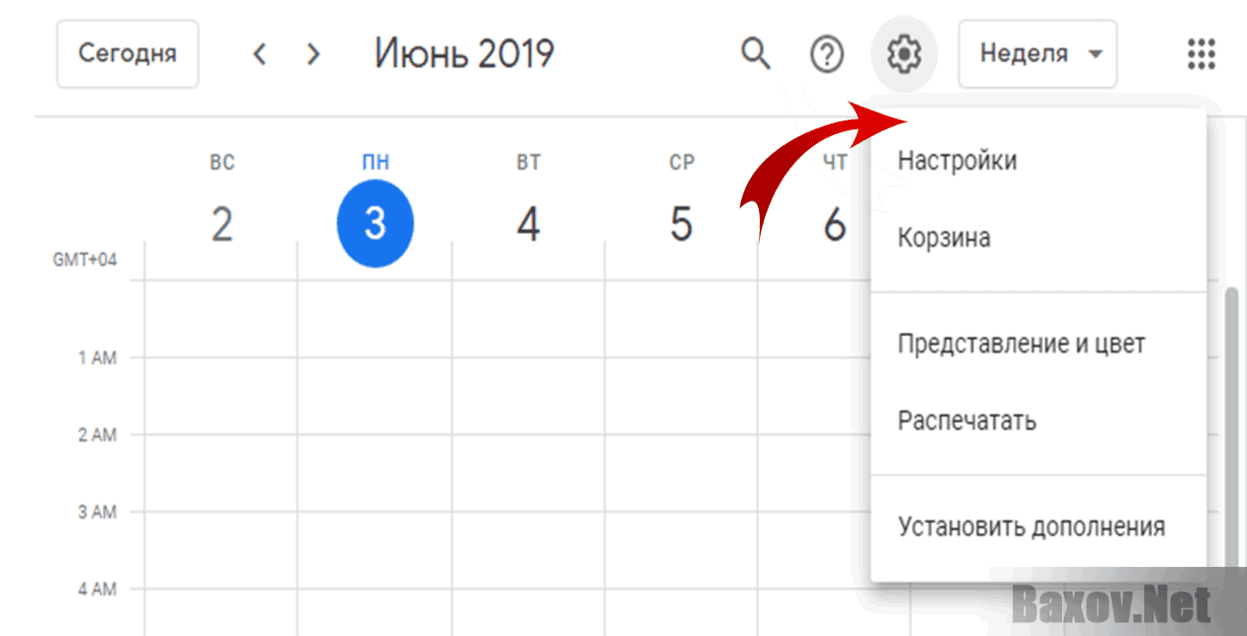Open Корзина from the settings menu

943,237
